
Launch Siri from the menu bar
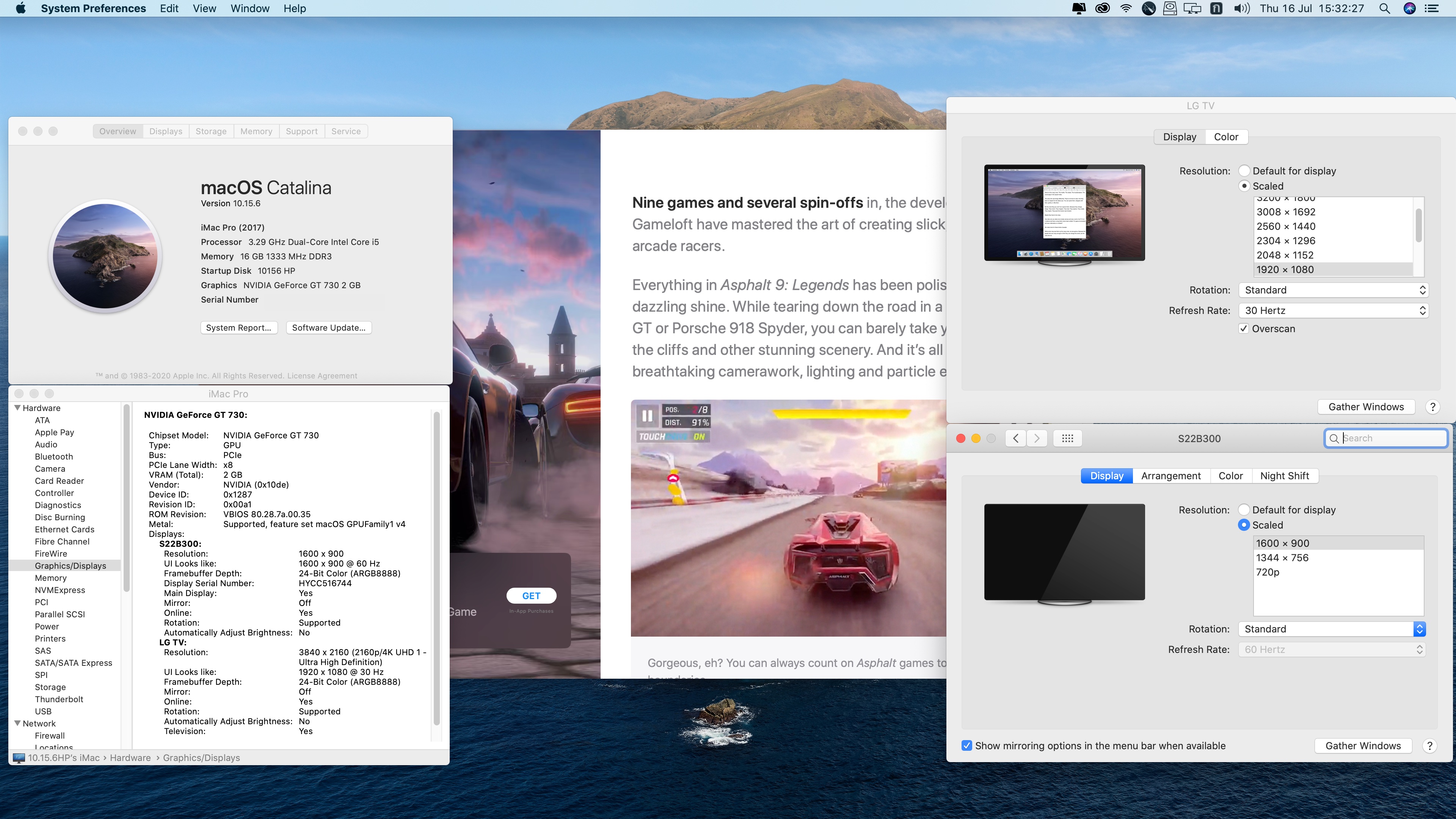tap(1410, 8)
